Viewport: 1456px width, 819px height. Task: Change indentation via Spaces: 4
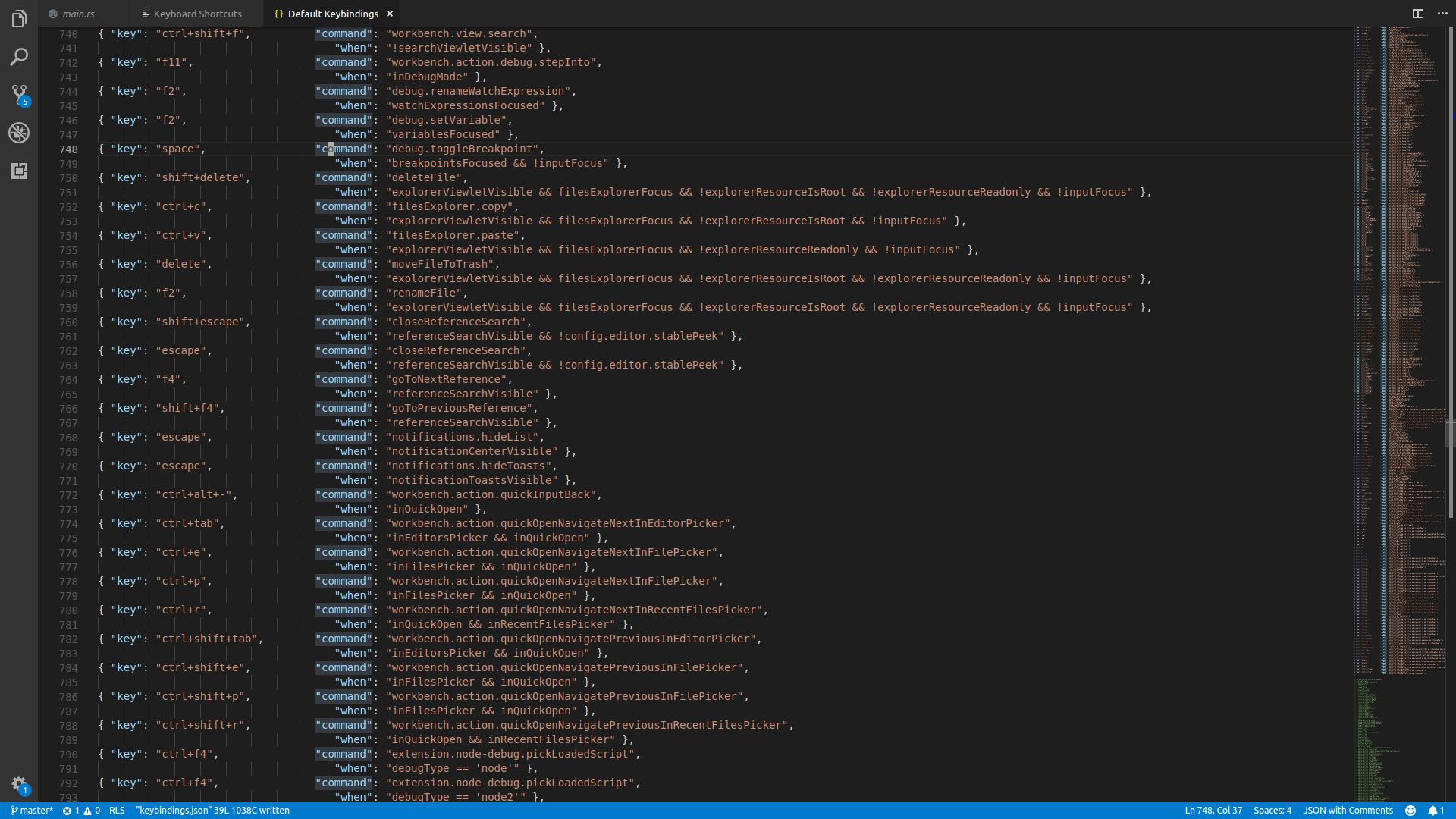click(1272, 811)
